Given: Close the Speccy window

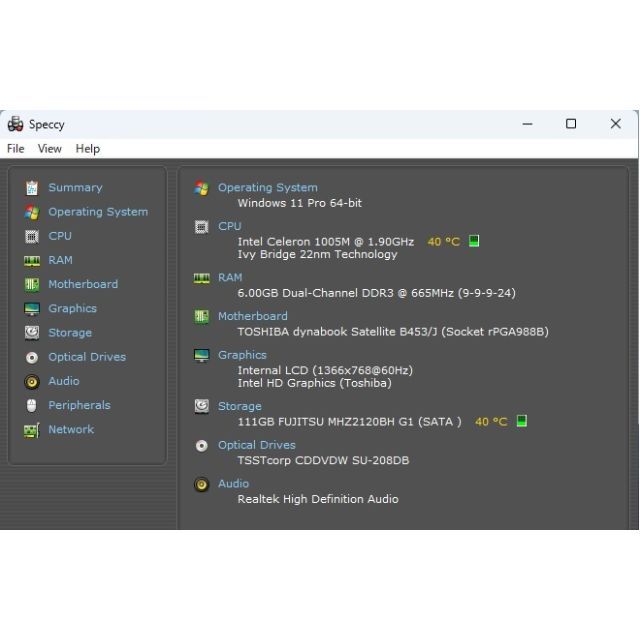Looking at the screenshot, I should (x=616, y=124).
